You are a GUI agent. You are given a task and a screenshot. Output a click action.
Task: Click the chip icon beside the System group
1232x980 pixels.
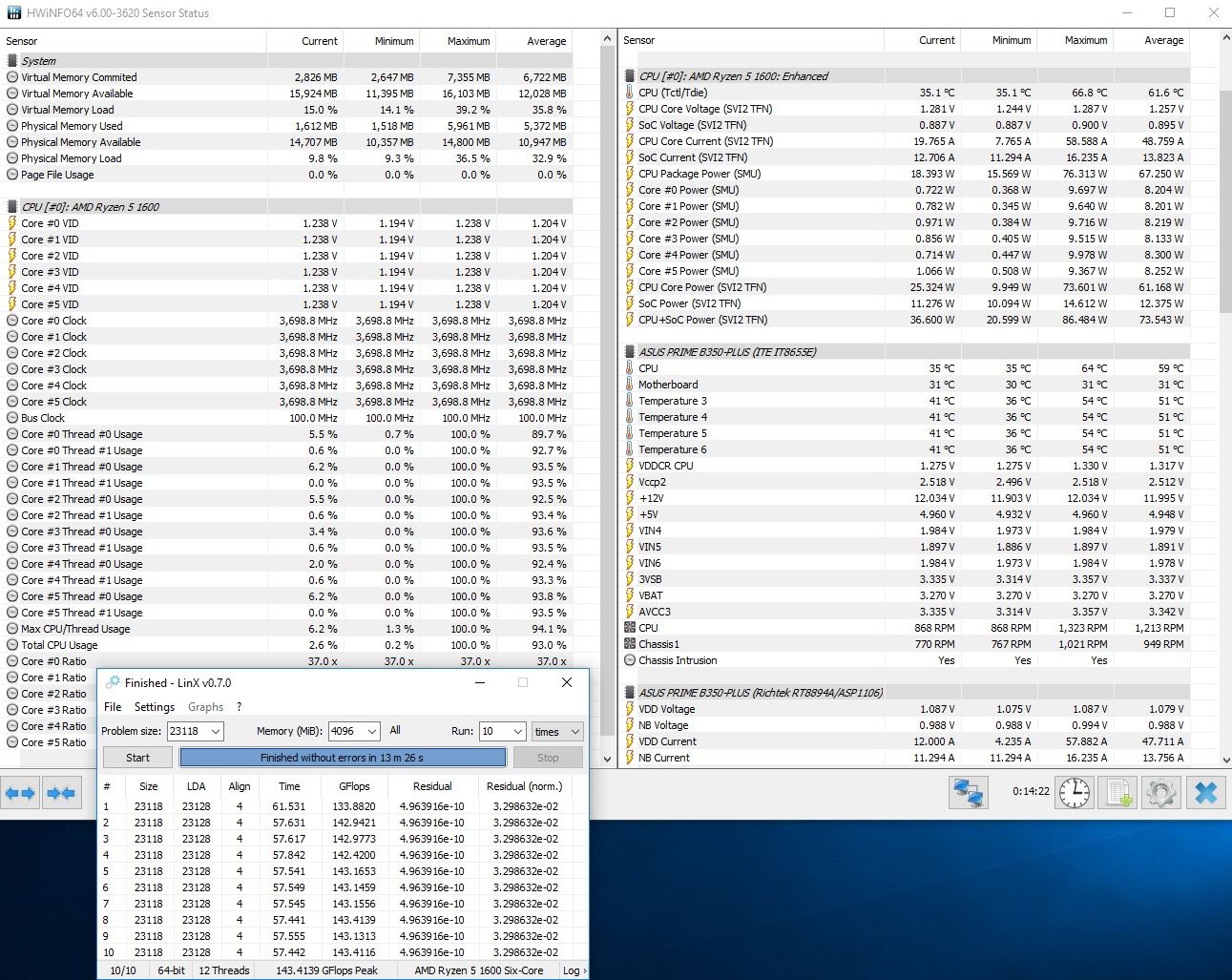12,61
